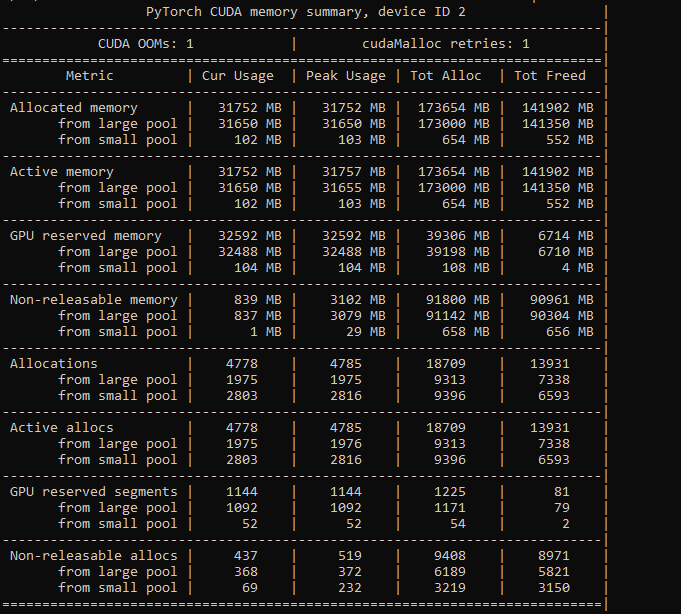
Task: Click the 'Tot Freed' column header
Action: 550,76
